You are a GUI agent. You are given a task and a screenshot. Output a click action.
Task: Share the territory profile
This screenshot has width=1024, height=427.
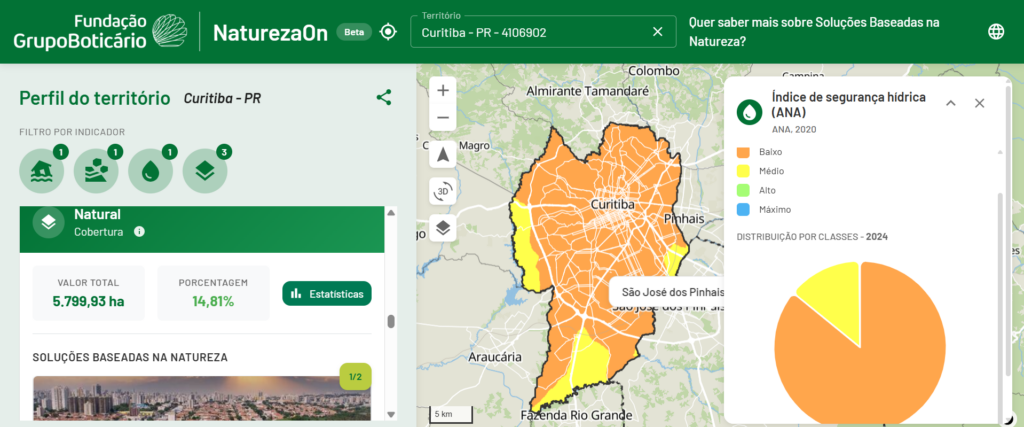point(384,98)
